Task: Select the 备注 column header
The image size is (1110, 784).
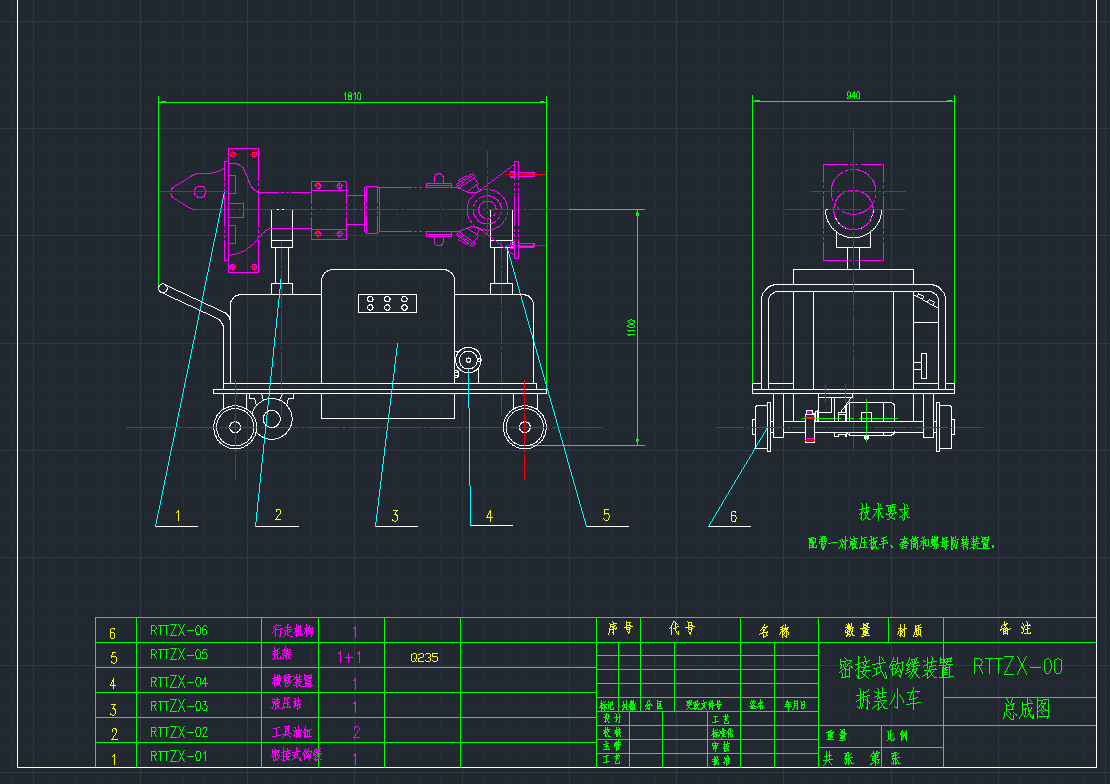Action: (x=1014, y=629)
